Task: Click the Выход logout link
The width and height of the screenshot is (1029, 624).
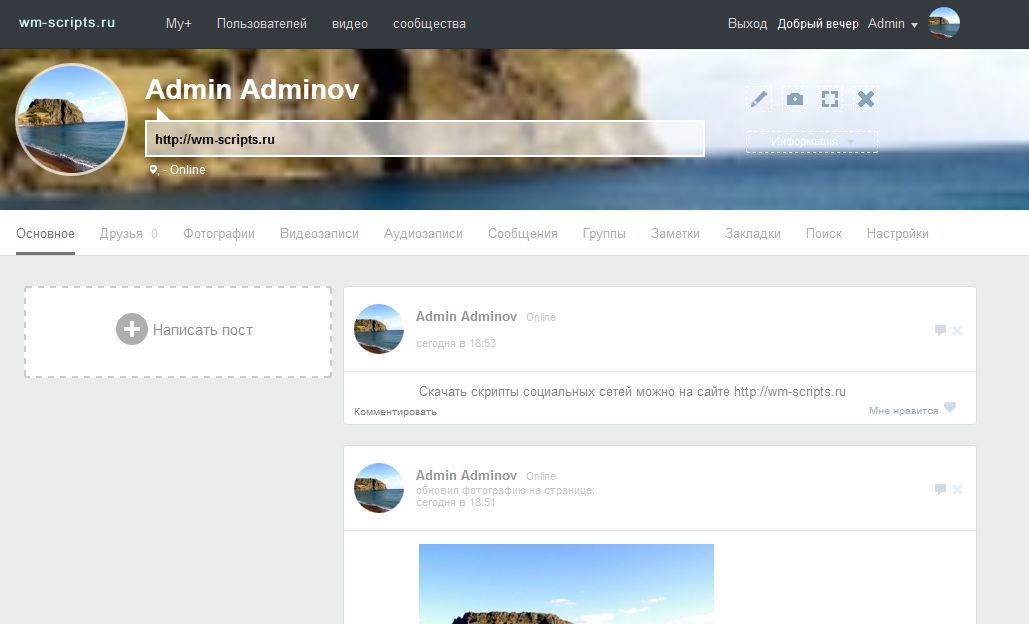Action: click(x=747, y=24)
